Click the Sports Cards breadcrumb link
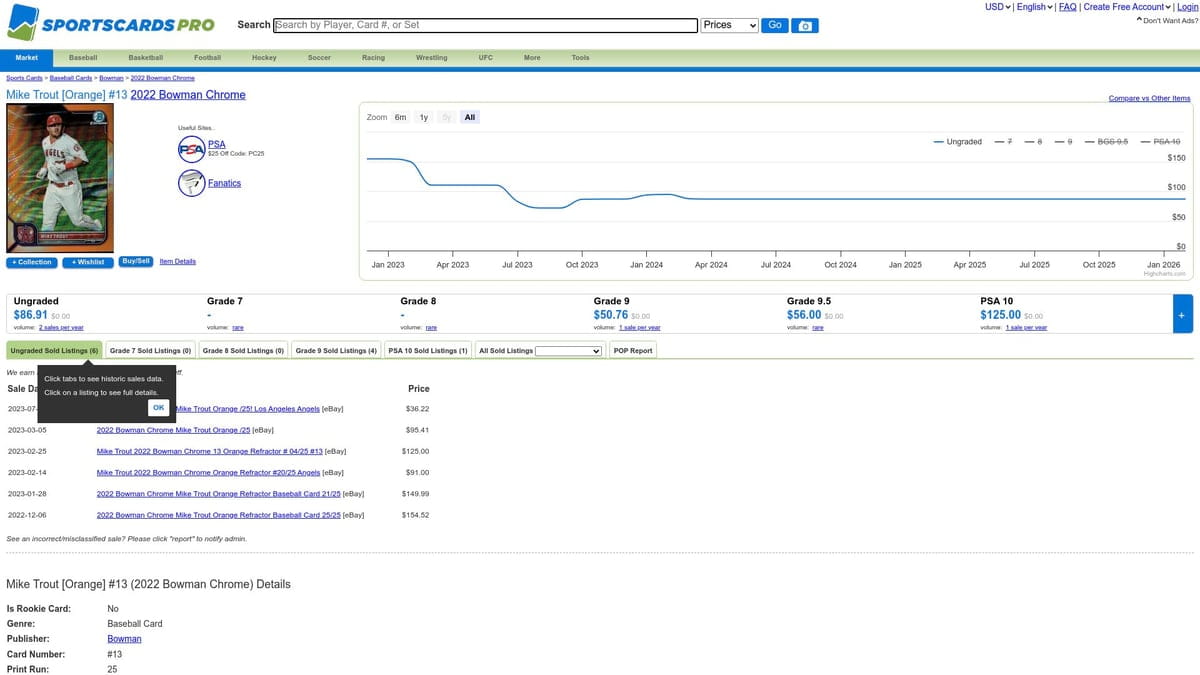This screenshot has height=675, width=1200. (24, 78)
